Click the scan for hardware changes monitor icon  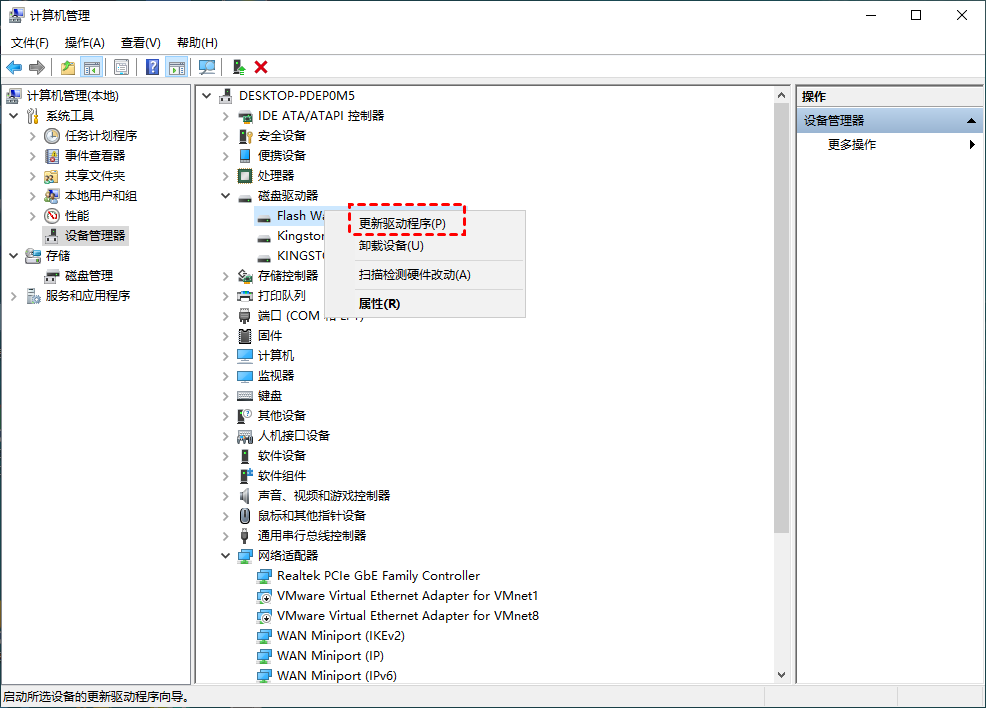pos(207,67)
